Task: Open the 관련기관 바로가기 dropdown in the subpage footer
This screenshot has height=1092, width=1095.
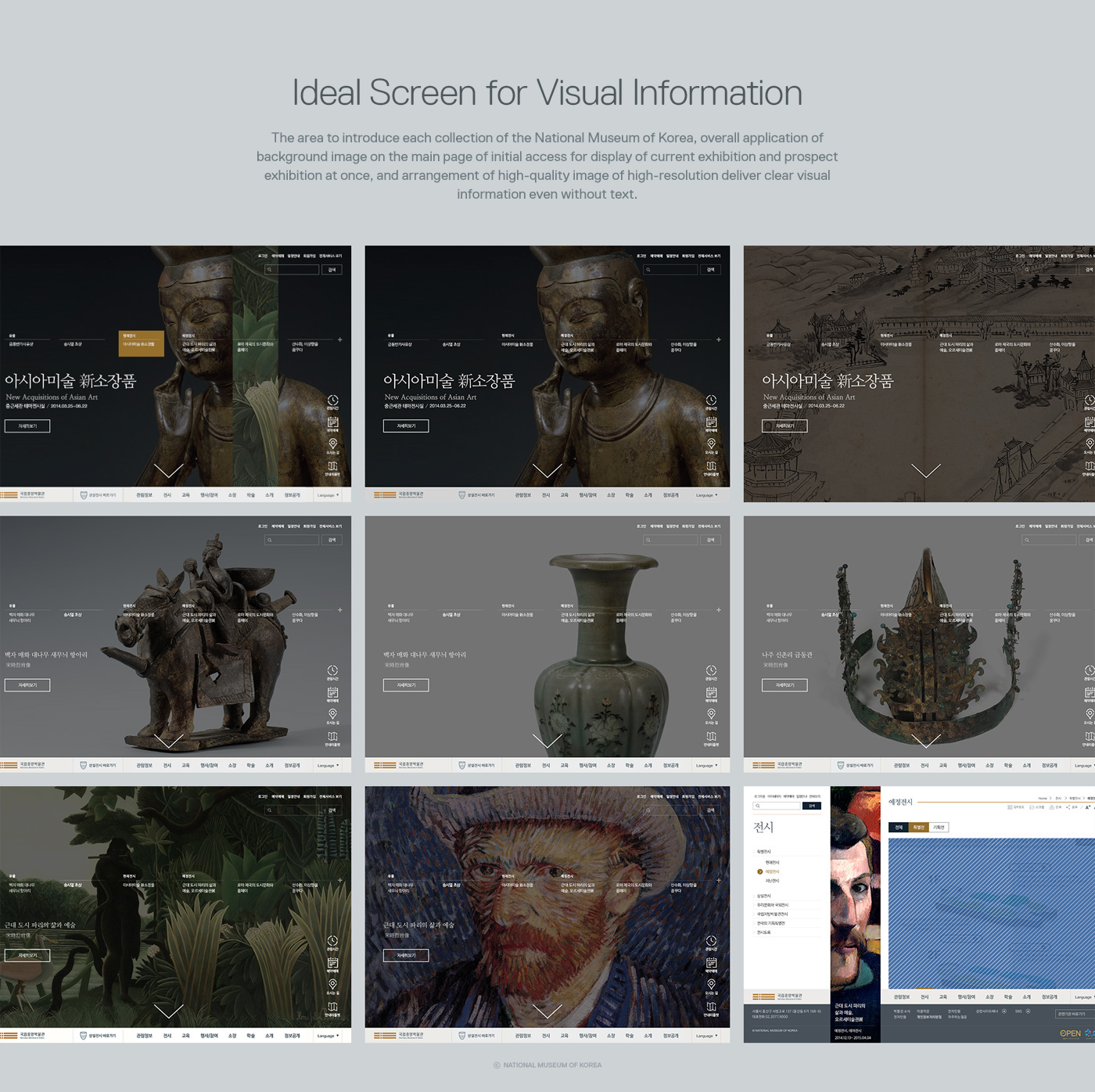Action: click(1074, 1014)
